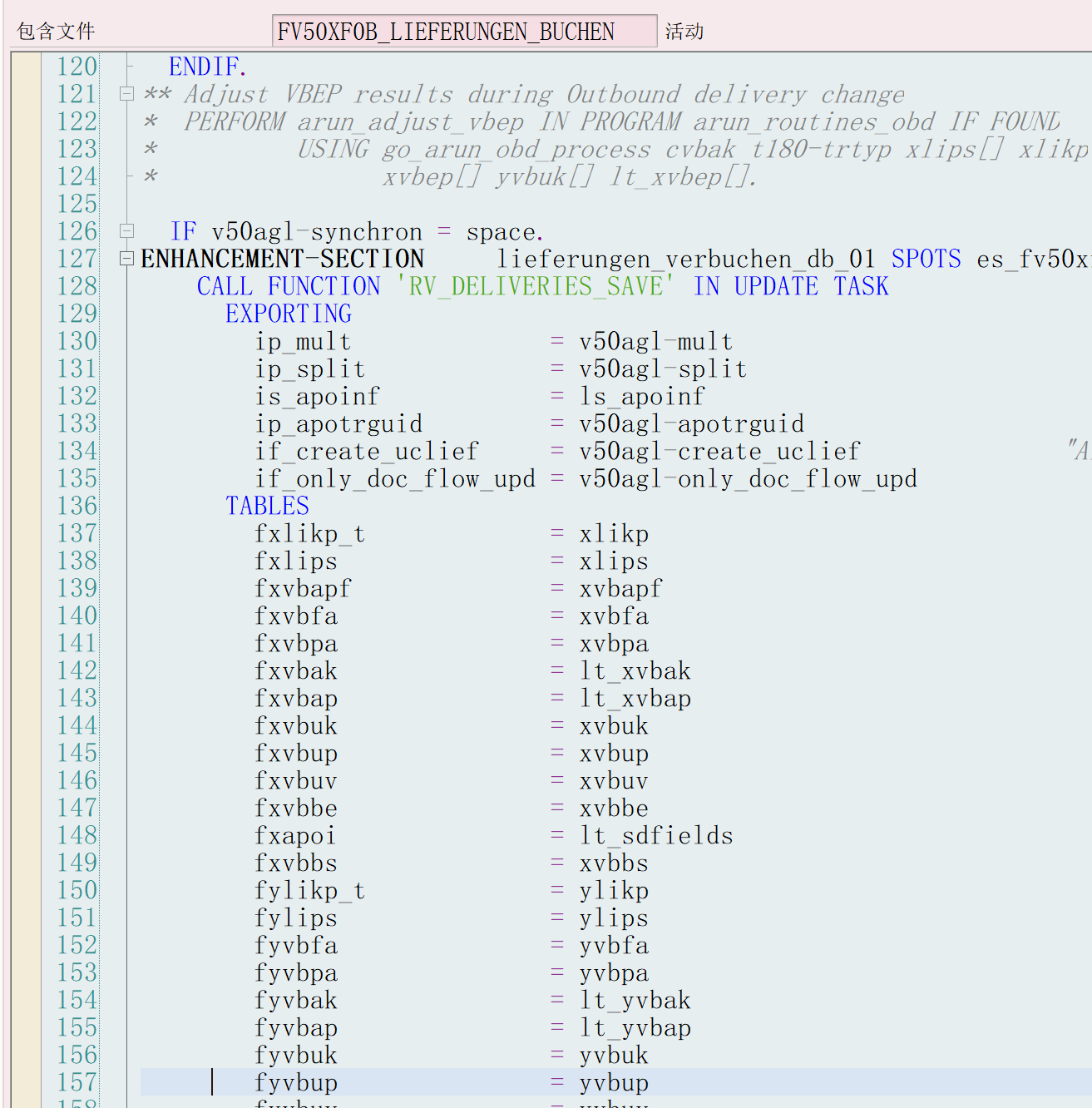
Task: Click the 活动 status label
Action: [x=684, y=31]
